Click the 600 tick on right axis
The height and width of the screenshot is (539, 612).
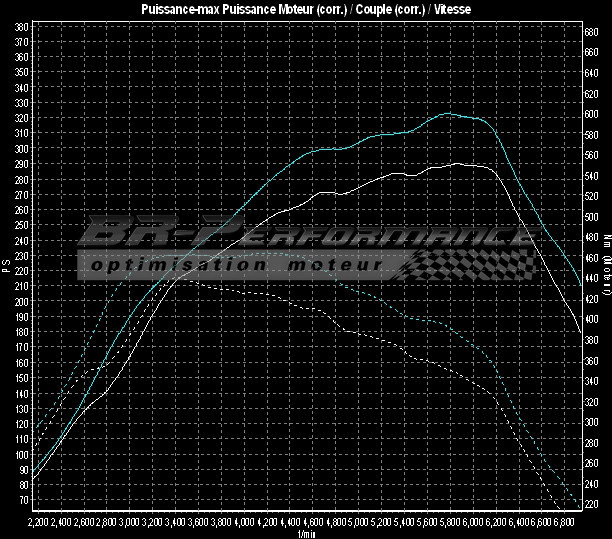(591, 114)
